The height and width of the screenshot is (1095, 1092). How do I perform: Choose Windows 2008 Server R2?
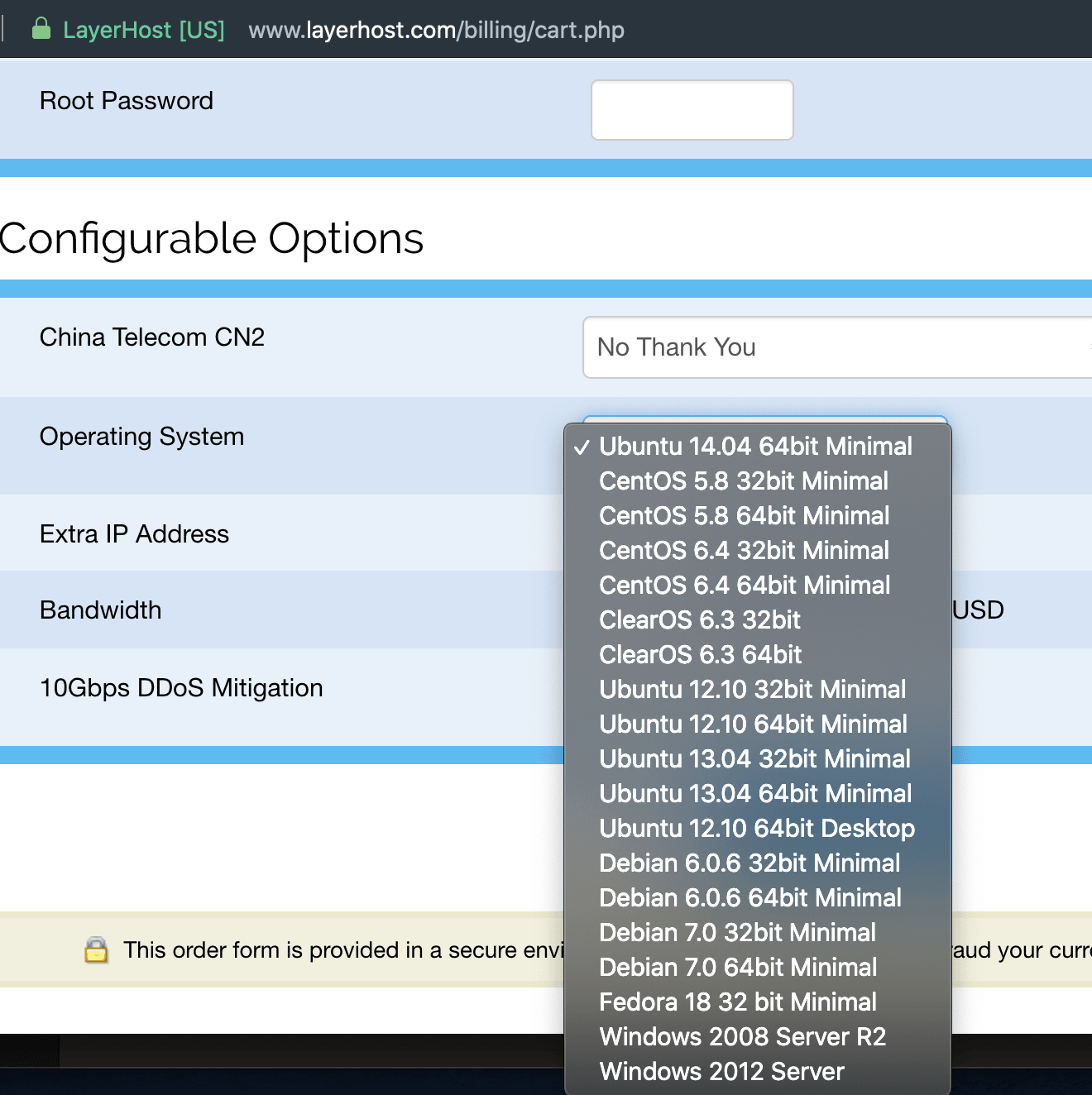click(742, 1037)
